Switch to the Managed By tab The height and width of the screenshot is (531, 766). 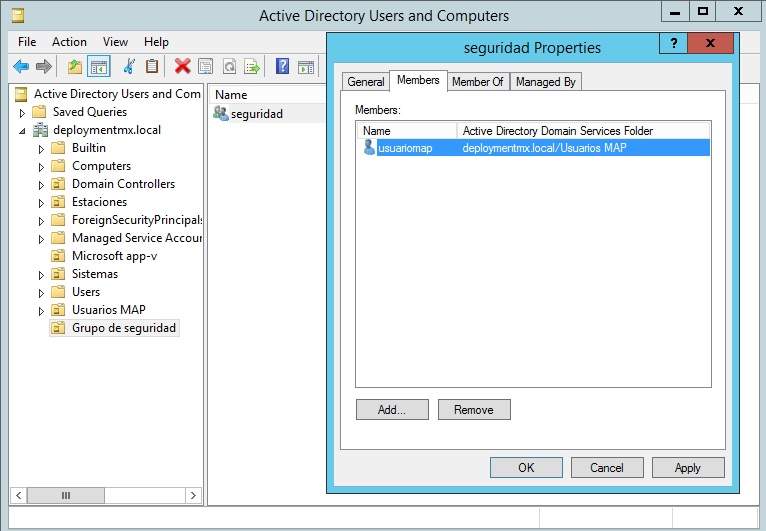pyautogui.click(x=545, y=82)
